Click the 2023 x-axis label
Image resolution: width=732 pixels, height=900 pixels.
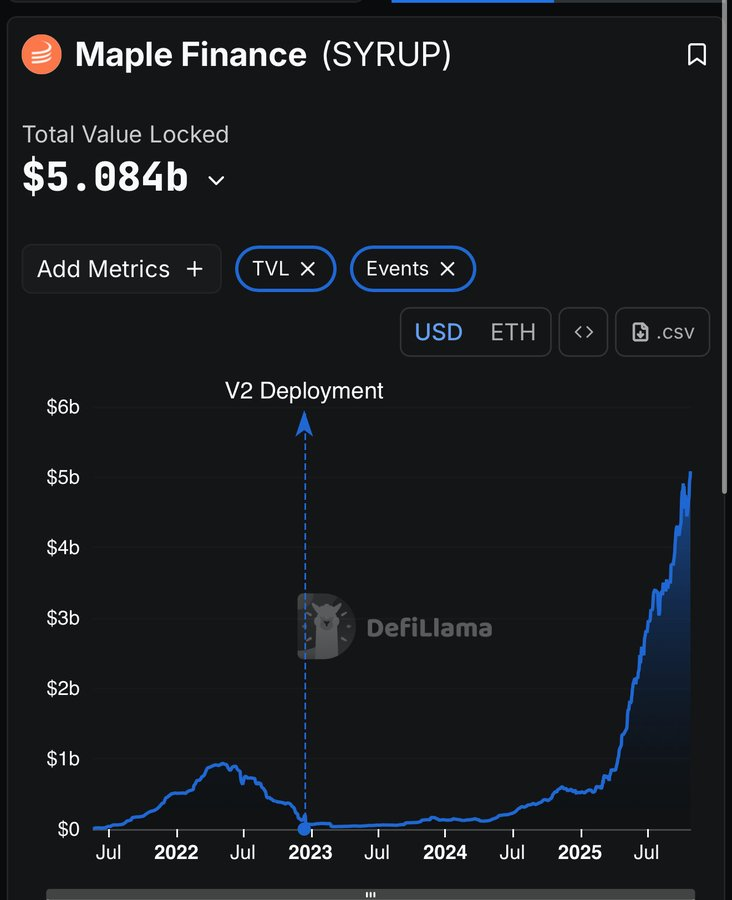(x=310, y=852)
